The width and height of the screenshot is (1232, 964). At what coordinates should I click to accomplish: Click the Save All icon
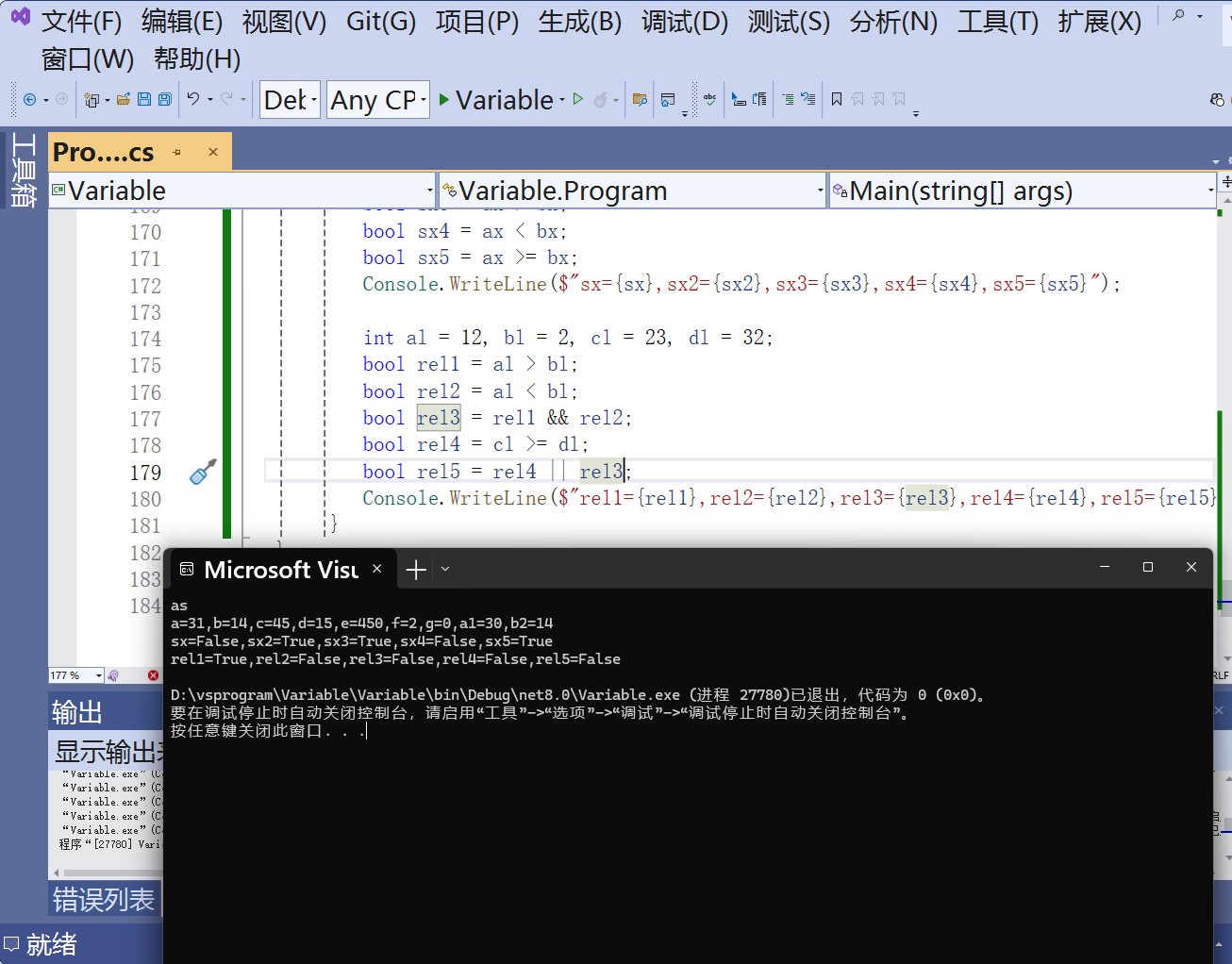click(x=165, y=99)
